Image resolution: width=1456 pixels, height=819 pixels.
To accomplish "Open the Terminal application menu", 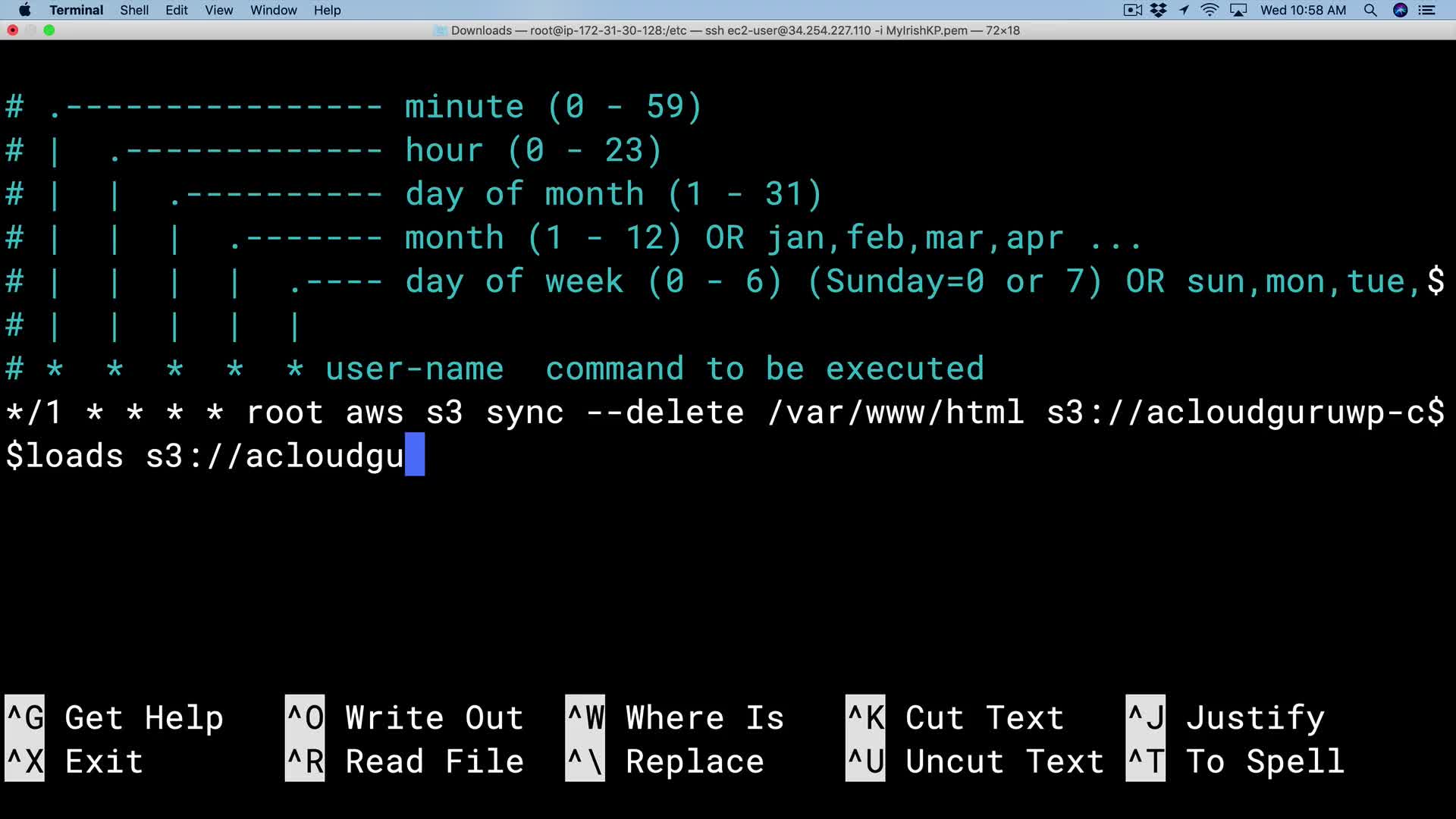I will 76,10.
